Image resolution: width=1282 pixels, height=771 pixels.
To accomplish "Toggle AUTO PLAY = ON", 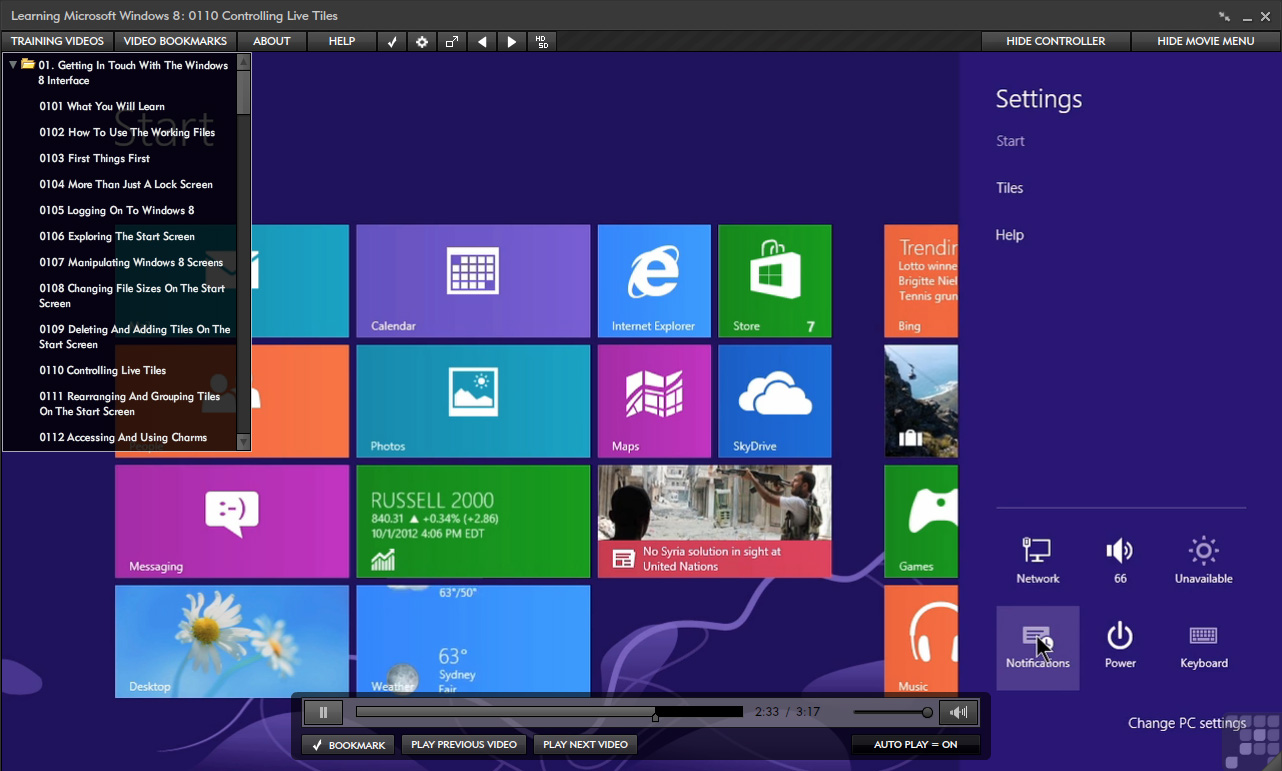I will [915, 745].
